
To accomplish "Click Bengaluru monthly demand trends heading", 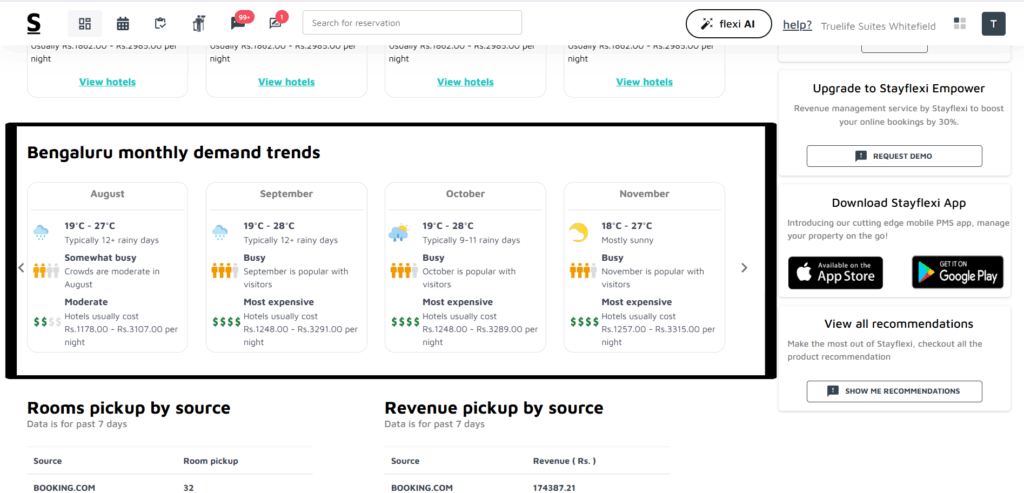I will coord(174,153).
